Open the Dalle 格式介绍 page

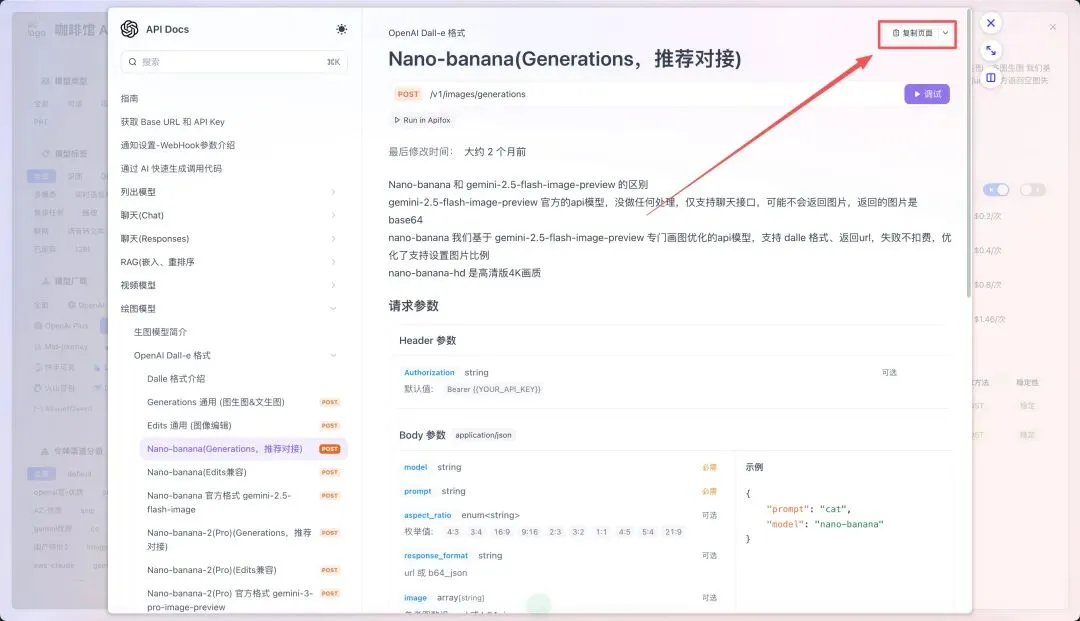tap(176, 379)
